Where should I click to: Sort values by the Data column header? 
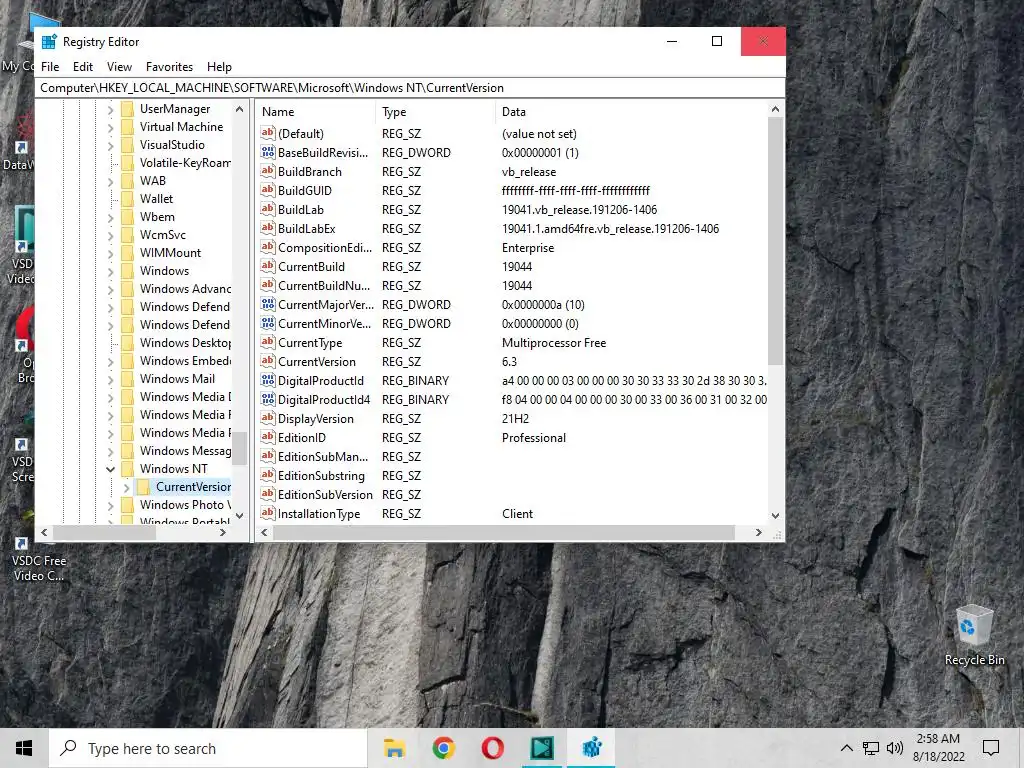632,112
